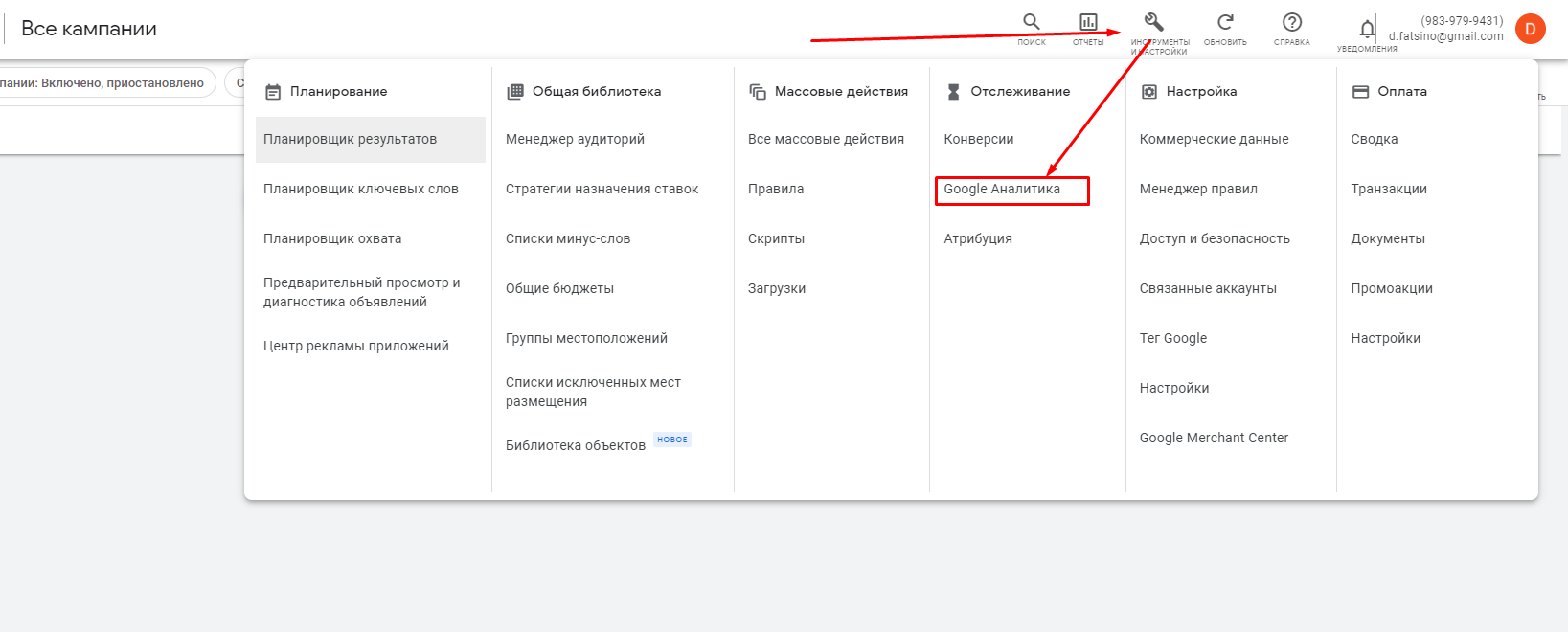Open Связанные аккаунты under Настройка

[x=1208, y=289]
